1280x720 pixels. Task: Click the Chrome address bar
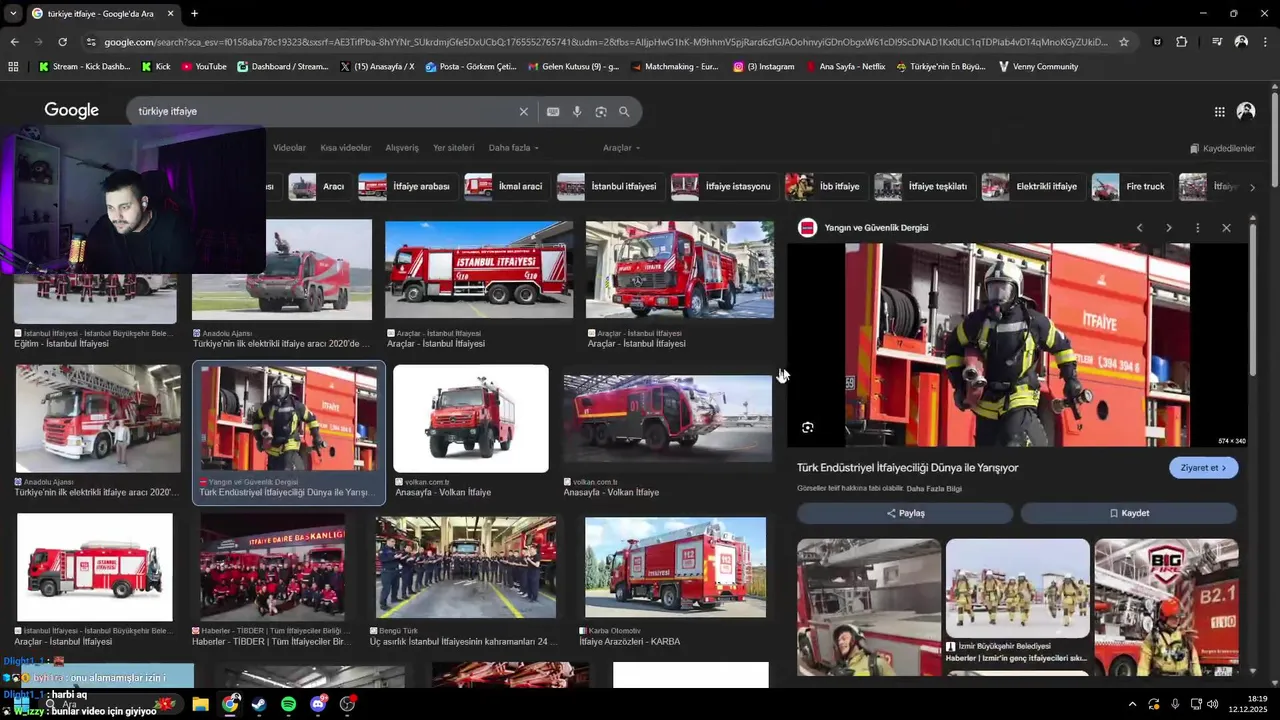point(605,42)
